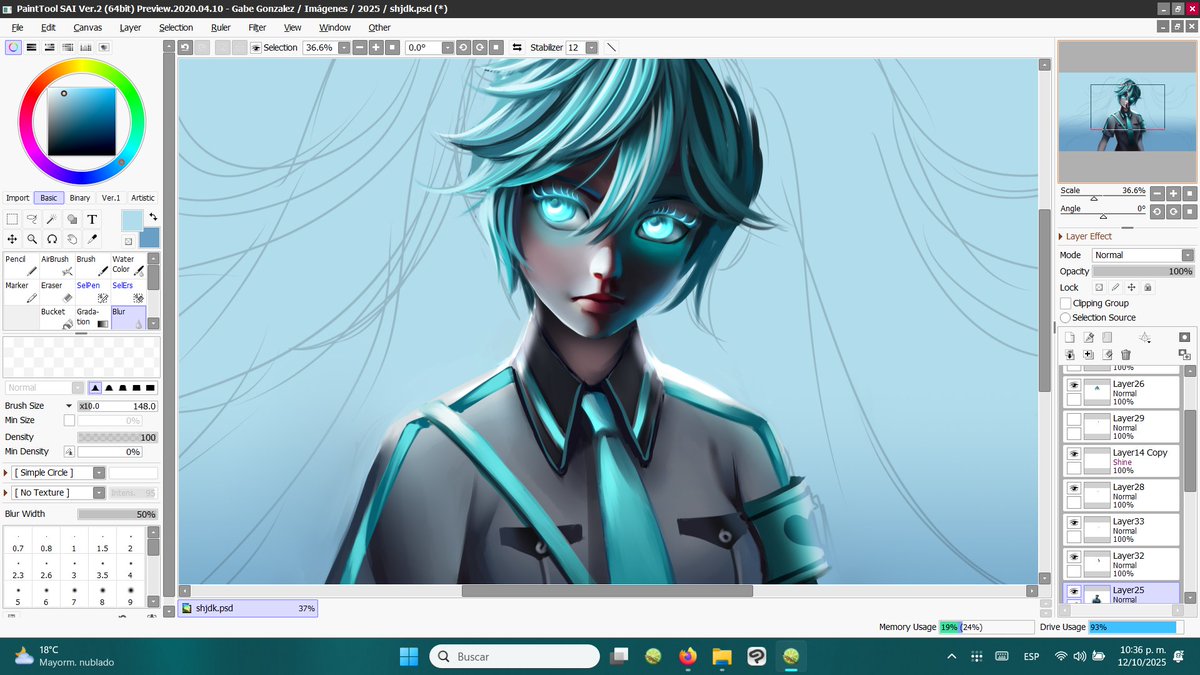1200x675 pixels.
Task: Open the zoom percentage dropdown
Action: (344, 47)
